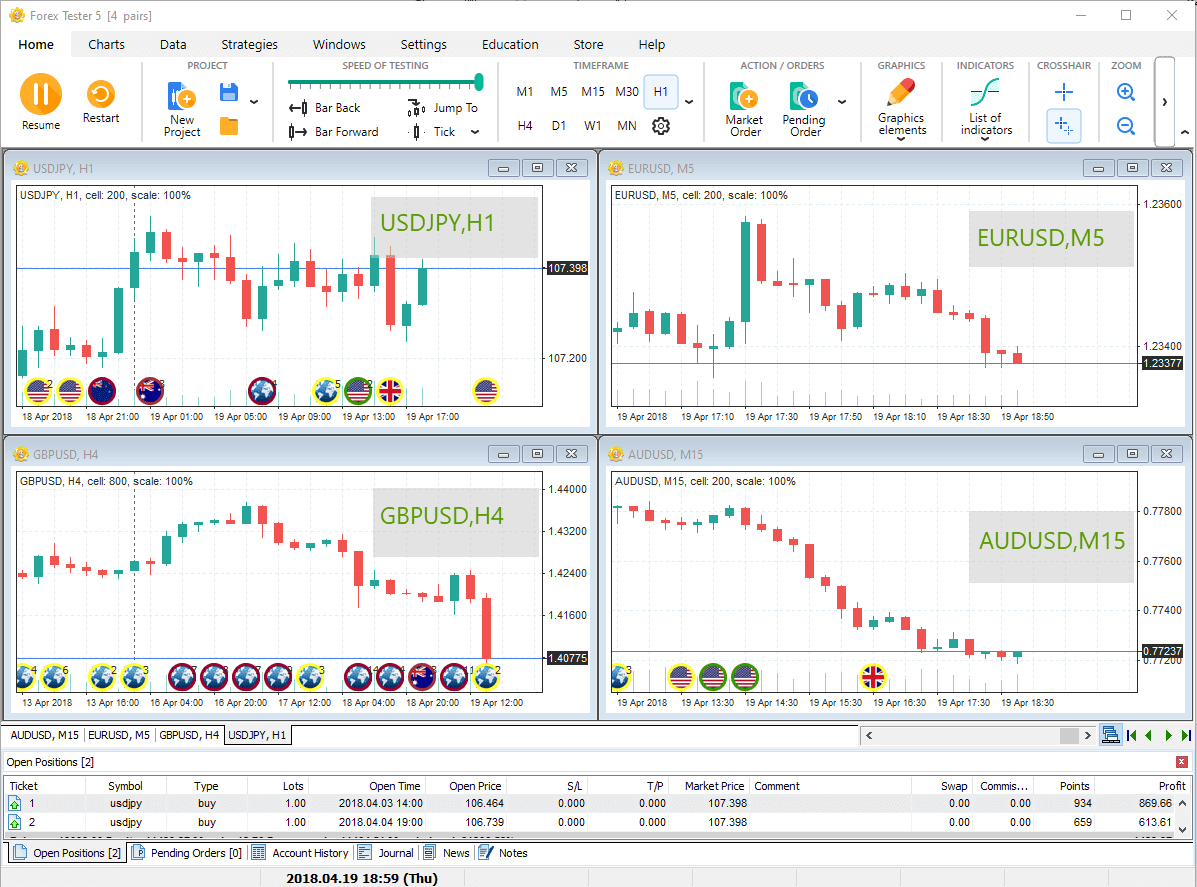Select the H1 timeframe
This screenshot has height=887, width=1197.
tap(661, 91)
